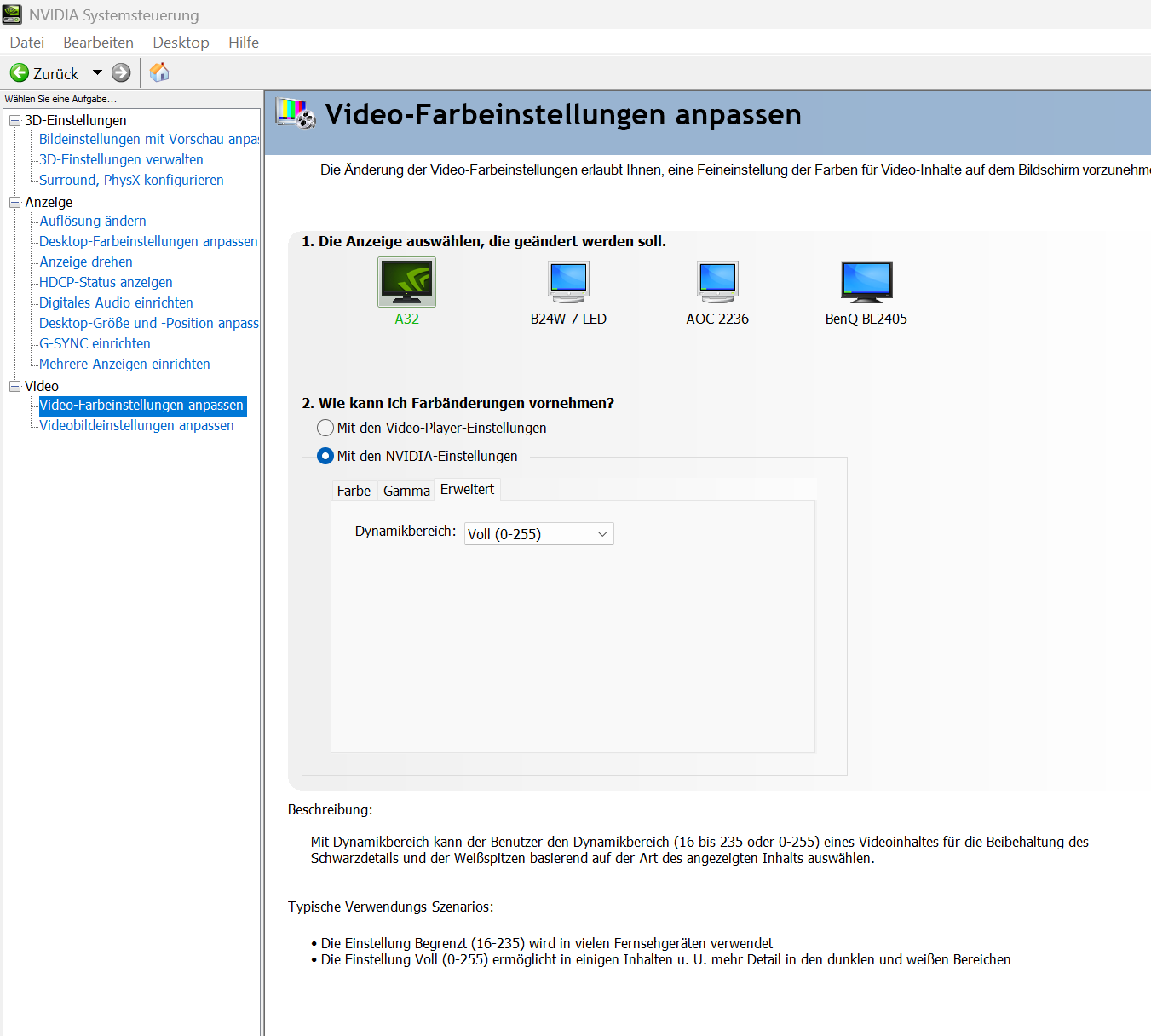Open Anzeige drehen
Image resolution: width=1151 pixels, height=1036 pixels.
pyautogui.click(x=86, y=262)
